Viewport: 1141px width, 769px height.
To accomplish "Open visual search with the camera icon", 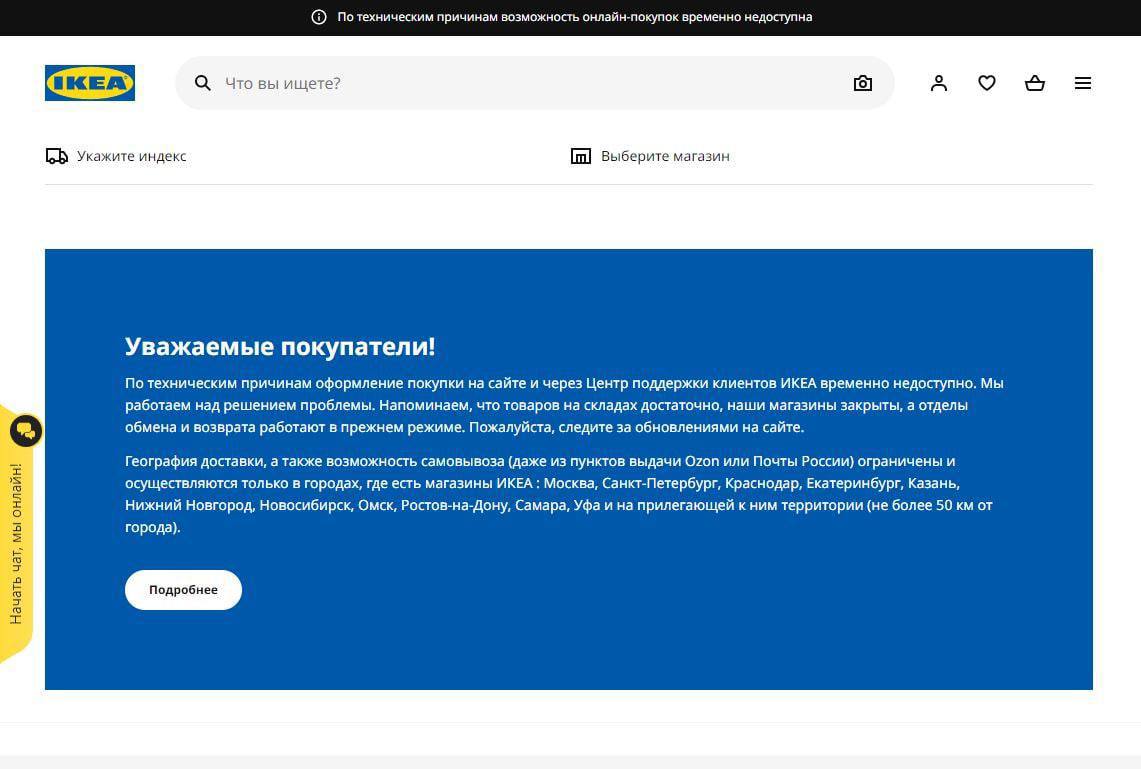I will tap(862, 83).
